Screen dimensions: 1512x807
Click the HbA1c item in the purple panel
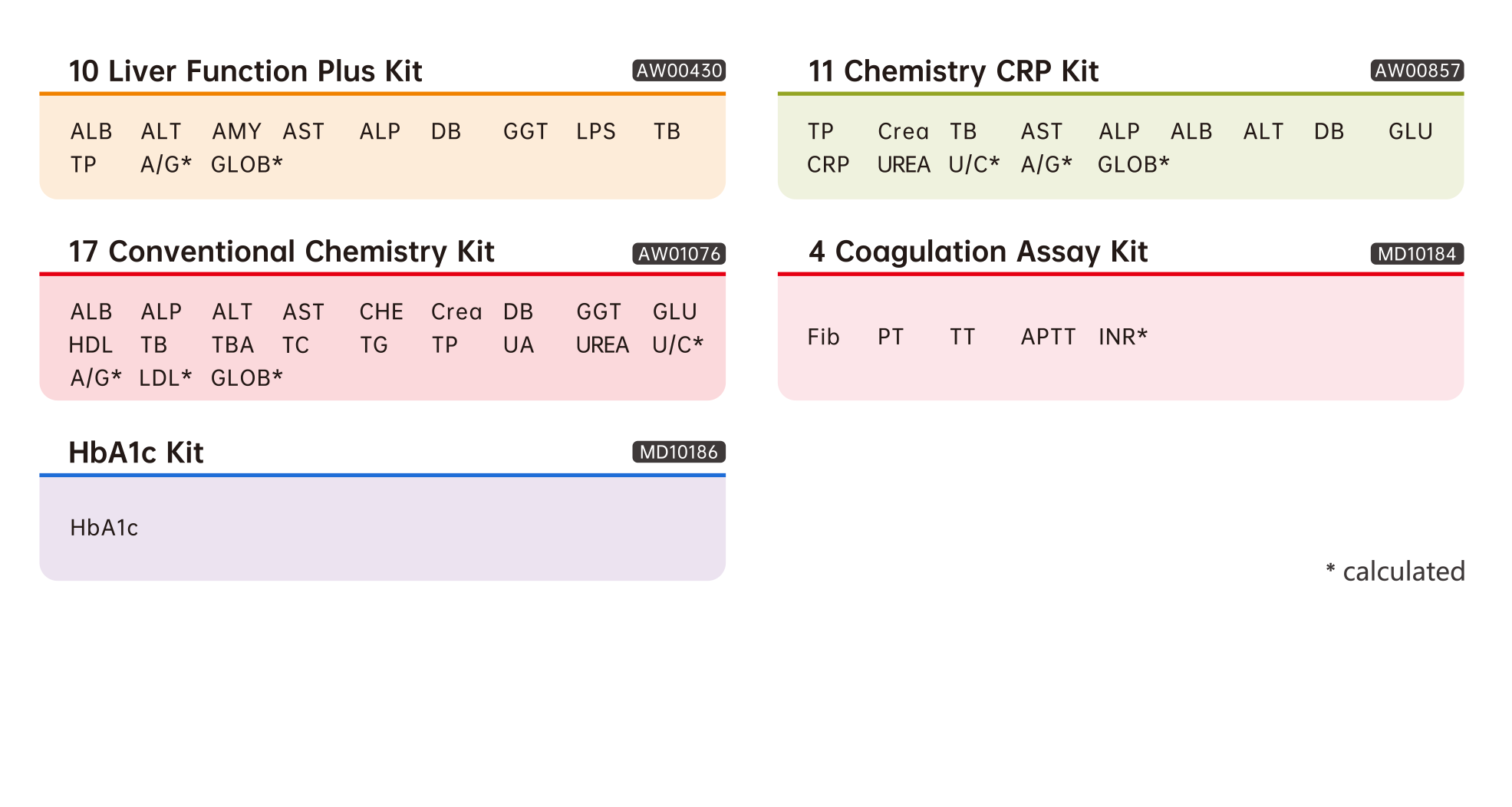click(104, 528)
